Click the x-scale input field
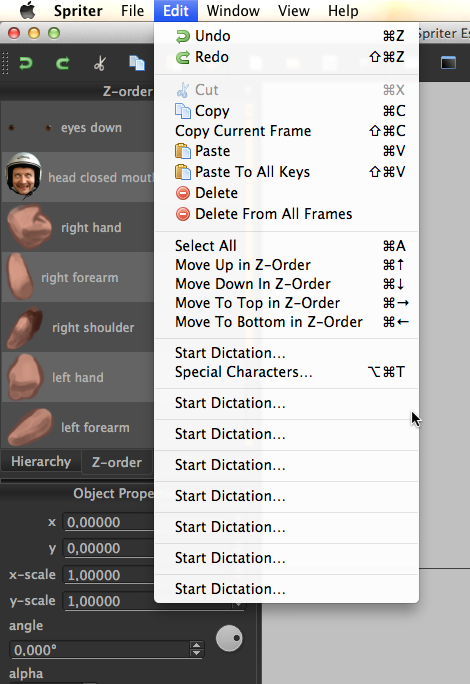Screen dimensions: 470x684 click(109, 575)
